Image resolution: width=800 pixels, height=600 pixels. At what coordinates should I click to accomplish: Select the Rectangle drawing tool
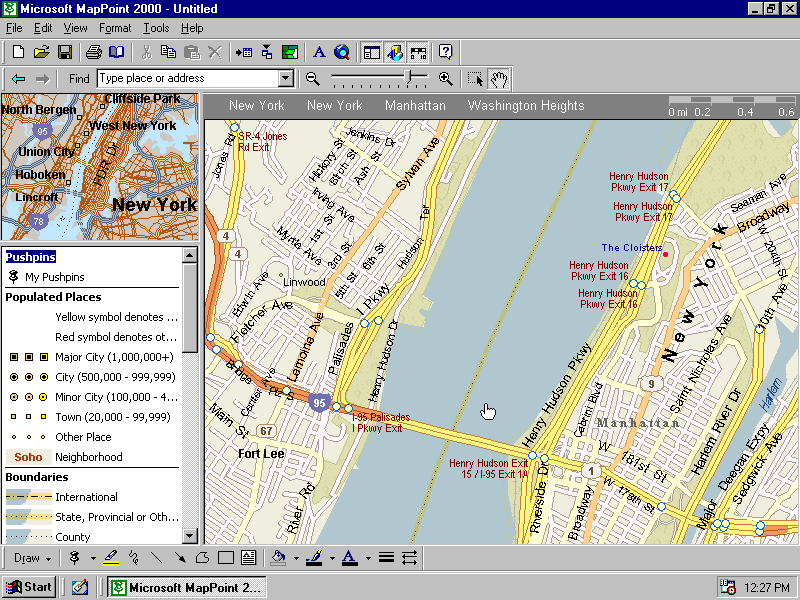pyautogui.click(x=226, y=558)
